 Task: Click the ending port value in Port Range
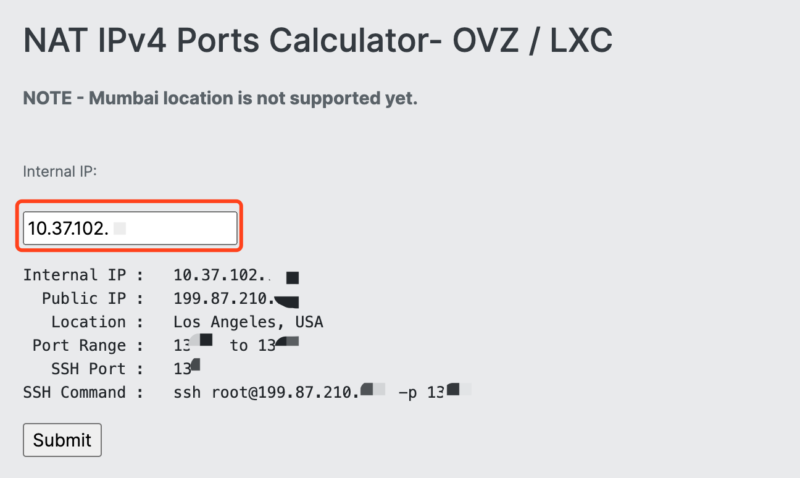pyautogui.click(x=274, y=346)
